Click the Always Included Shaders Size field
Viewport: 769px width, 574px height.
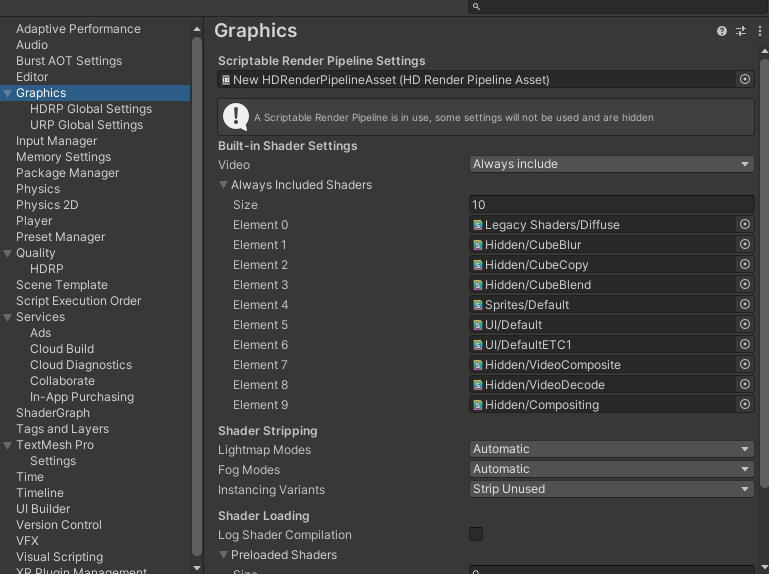(612, 205)
